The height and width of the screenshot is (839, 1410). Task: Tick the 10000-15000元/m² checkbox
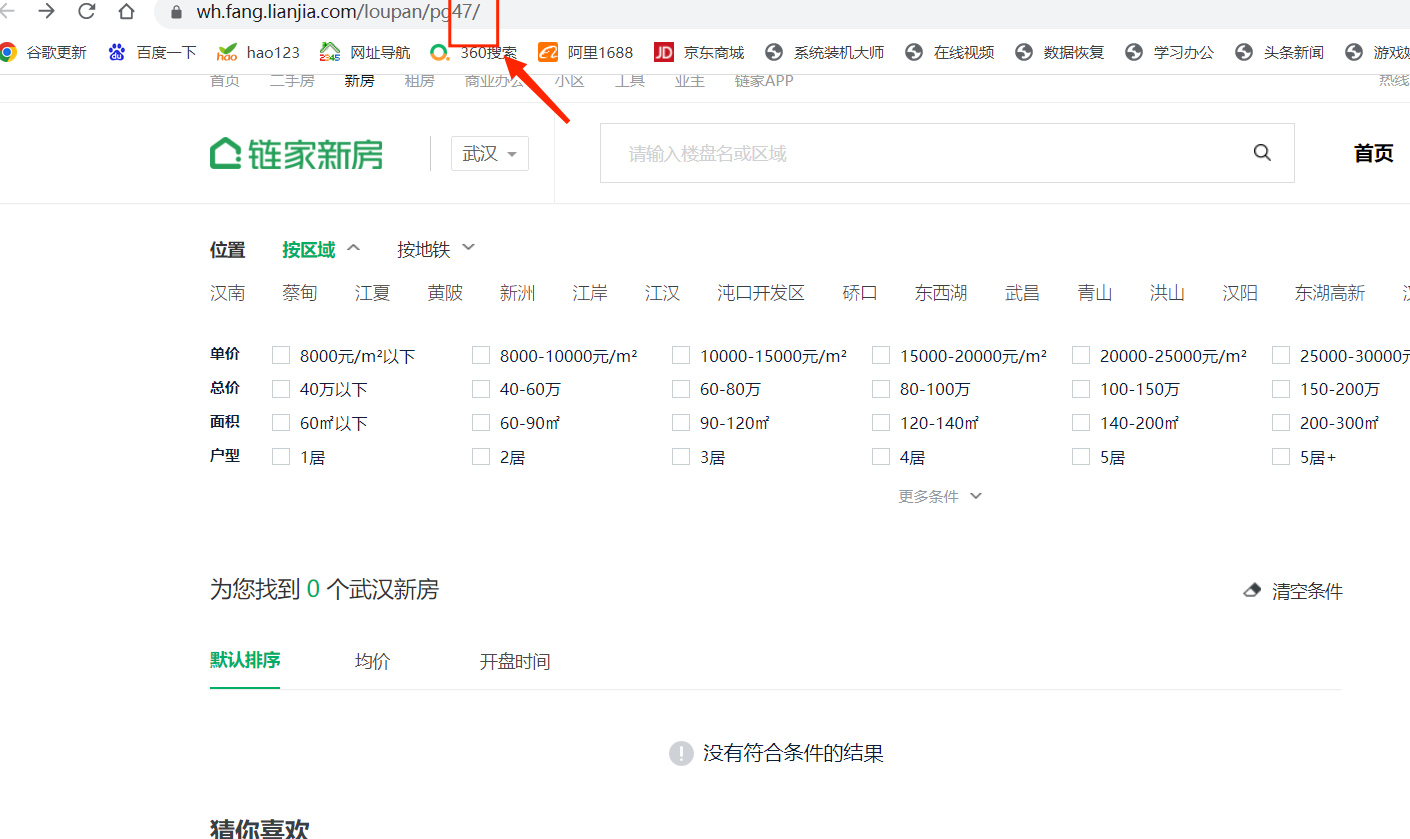click(x=681, y=355)
